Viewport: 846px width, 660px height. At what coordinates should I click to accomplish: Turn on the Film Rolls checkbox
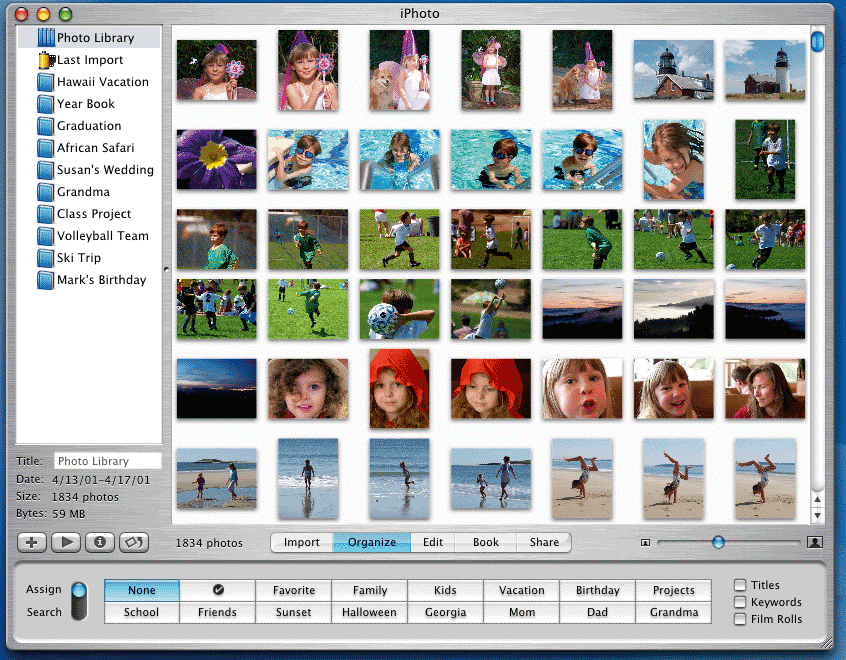pyautogui.click(x=740, y=619)
